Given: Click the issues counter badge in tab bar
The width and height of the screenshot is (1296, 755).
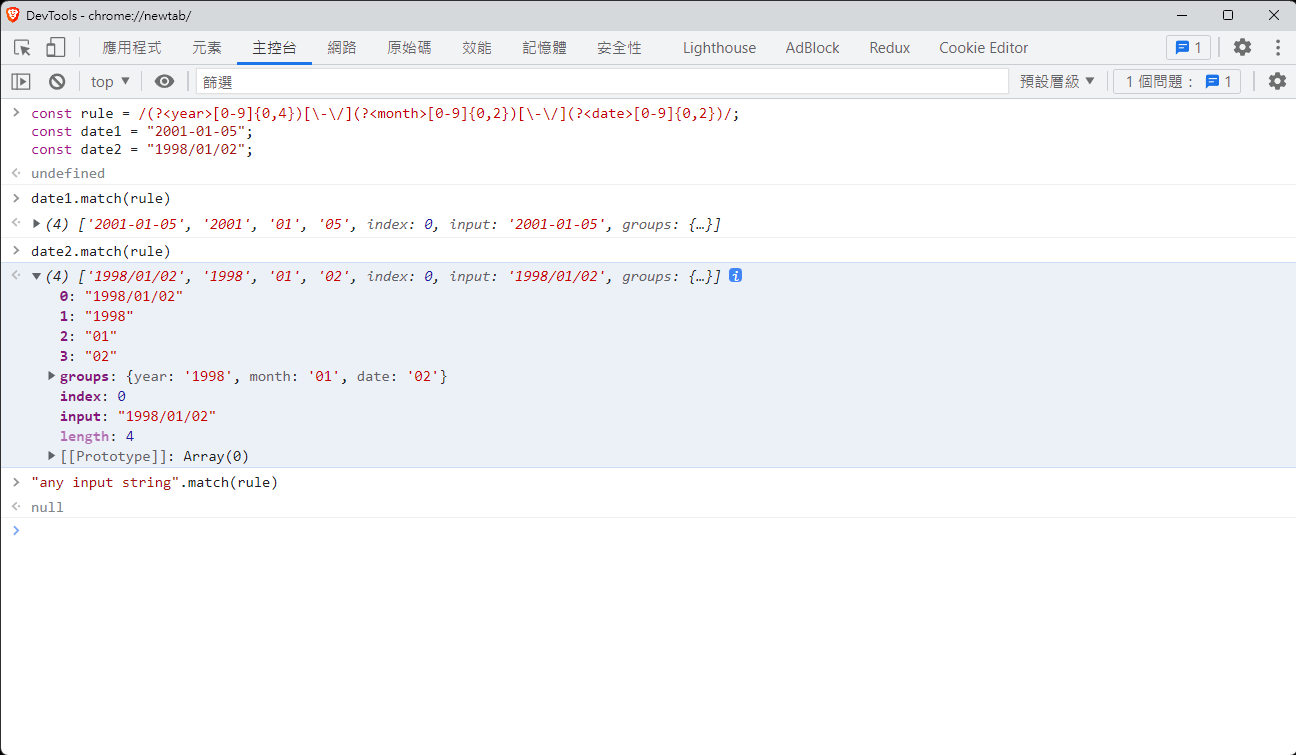Looking at the screenshot, I should click(x=1188, y=48).
